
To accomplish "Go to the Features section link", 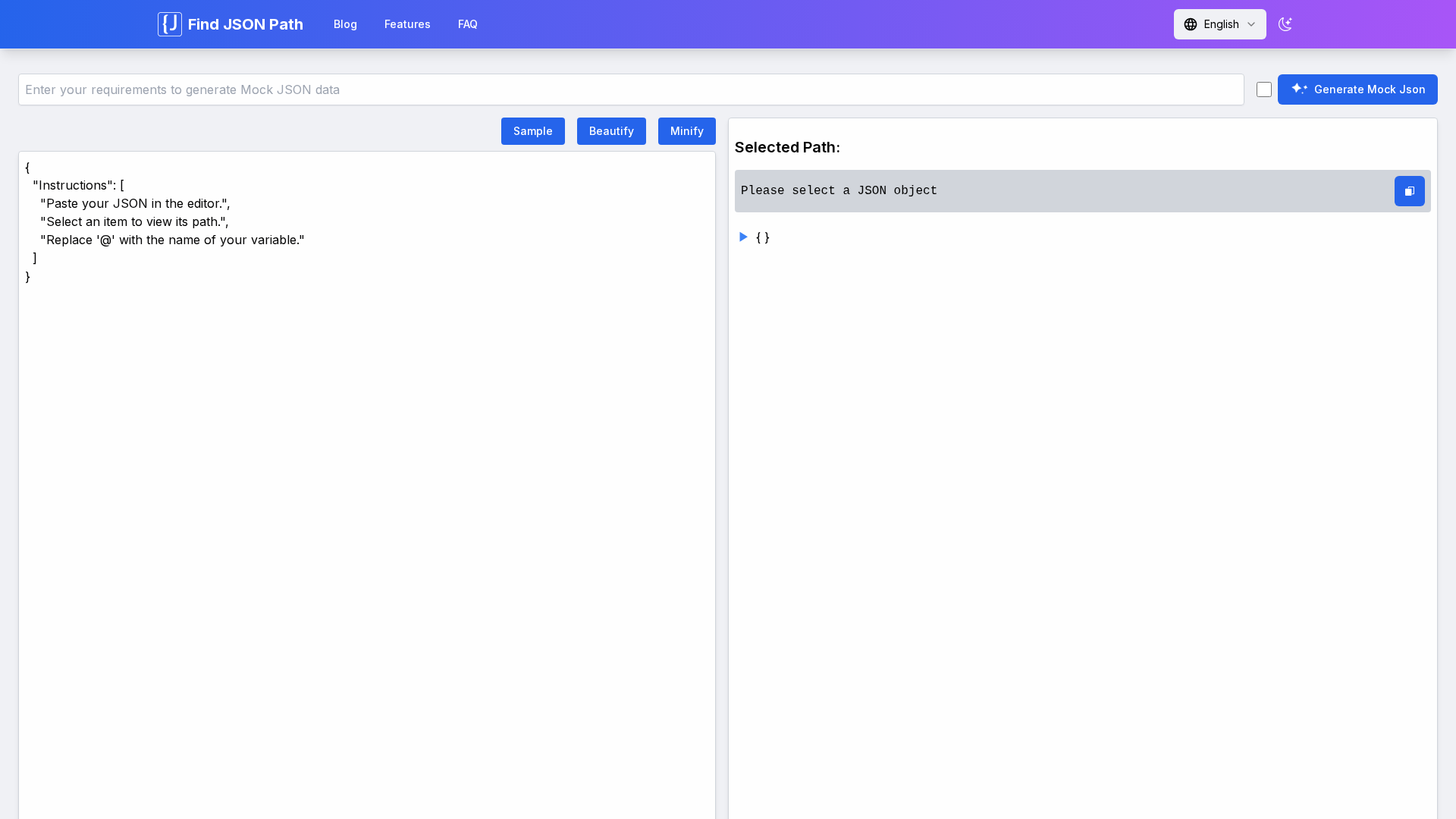I will pyautogui.click(x=407, y=24).
